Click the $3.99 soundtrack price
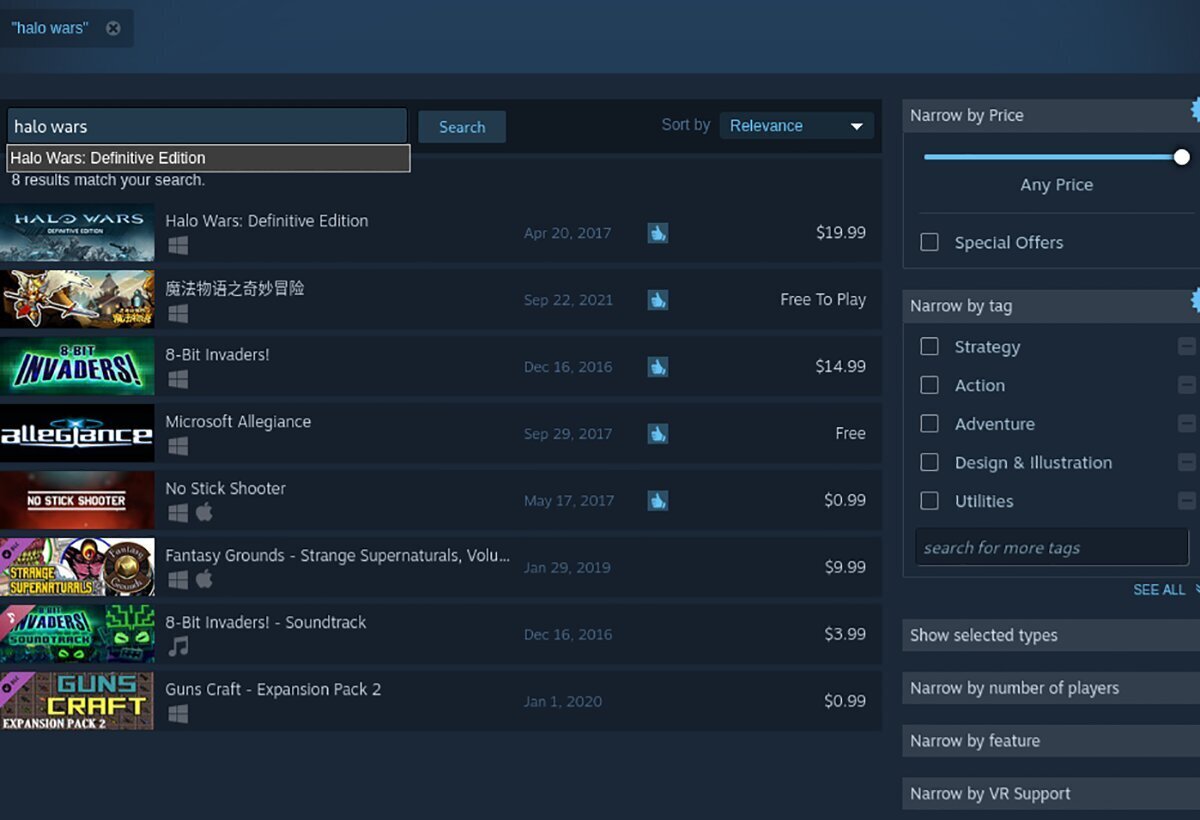The width and height of the screenshot is (1200, 820). pyautogui.click(x=845, y=634)
